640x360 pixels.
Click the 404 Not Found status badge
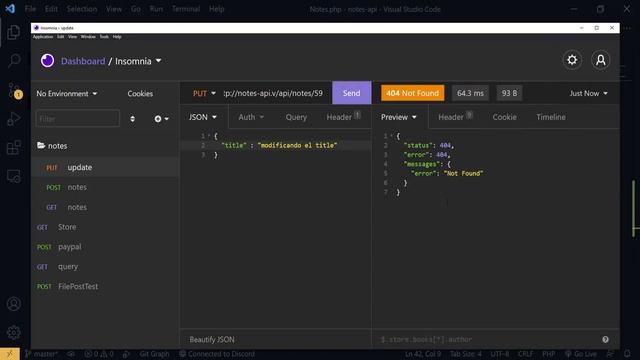(x=413, y=93)
